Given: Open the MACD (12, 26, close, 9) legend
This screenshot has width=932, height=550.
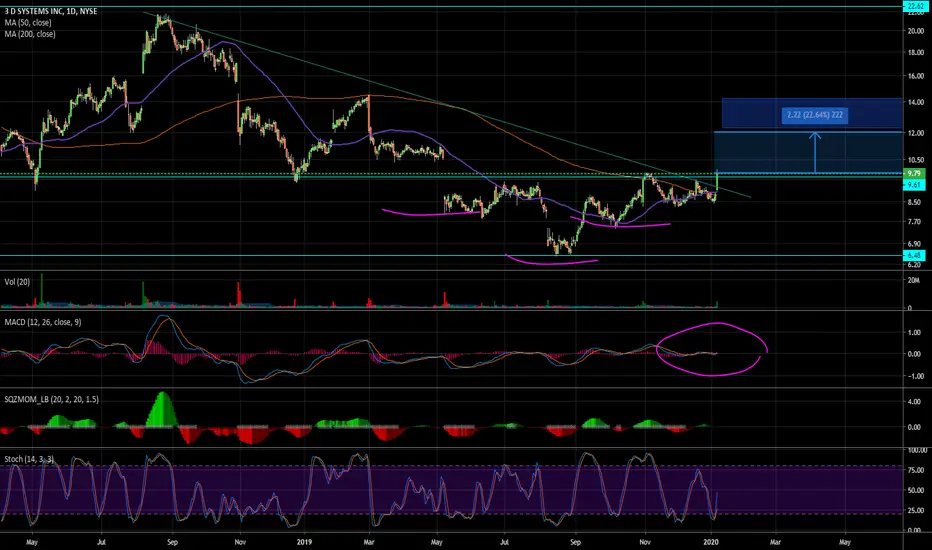Looking at the screenshot, I should 43,322.
